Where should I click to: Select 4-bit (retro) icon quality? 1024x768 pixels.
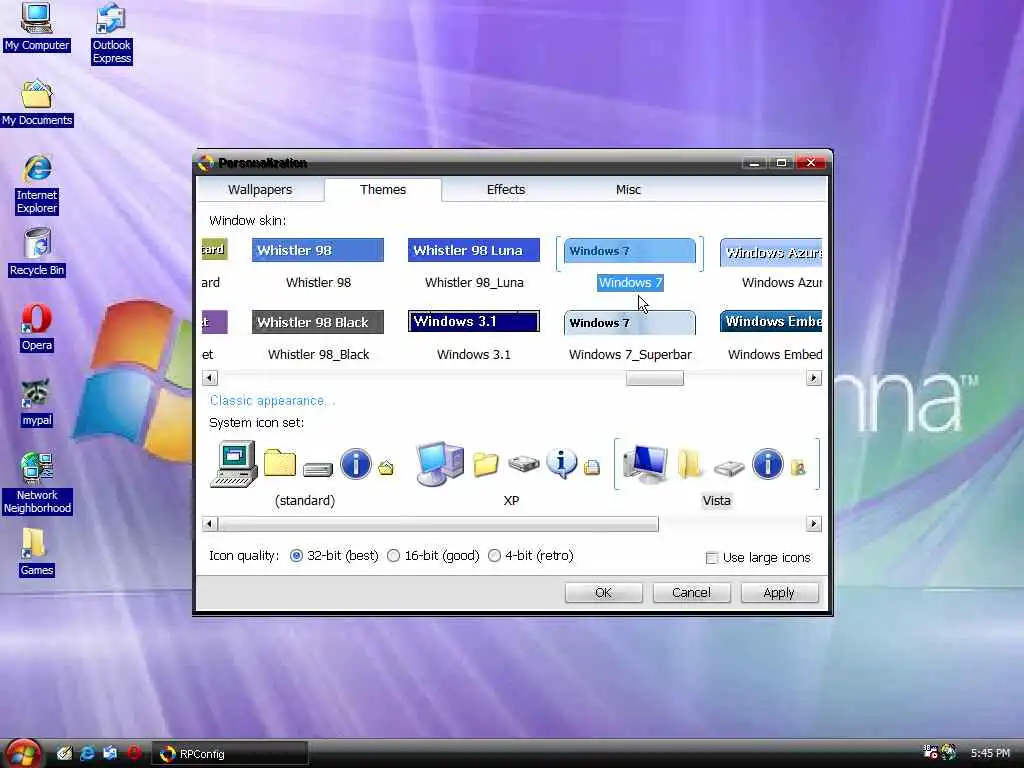[x=531, y=556]
